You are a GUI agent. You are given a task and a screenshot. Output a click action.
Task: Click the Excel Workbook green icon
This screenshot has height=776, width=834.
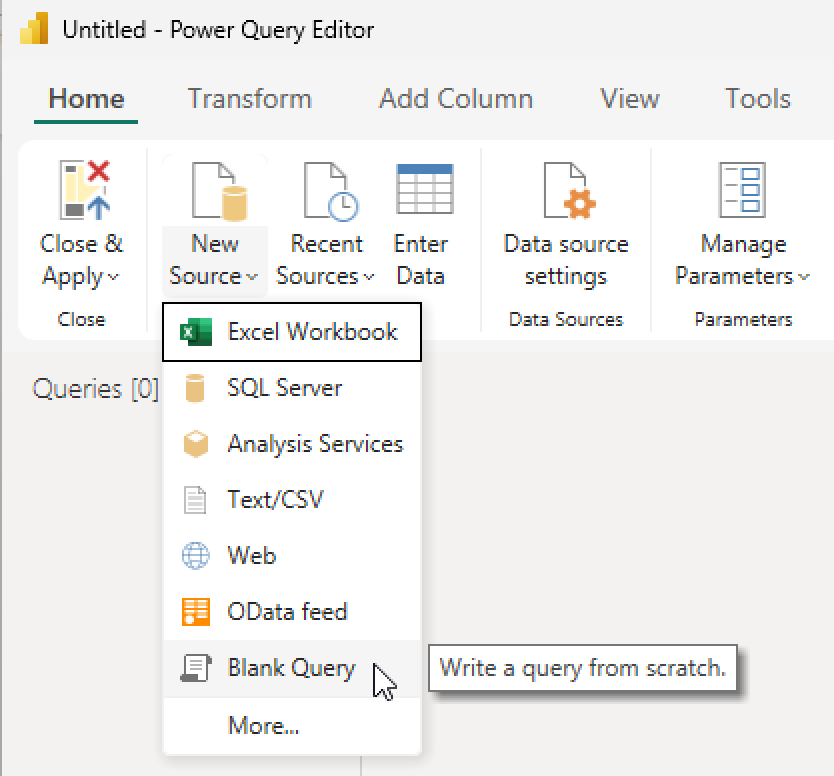coord(195,332)
